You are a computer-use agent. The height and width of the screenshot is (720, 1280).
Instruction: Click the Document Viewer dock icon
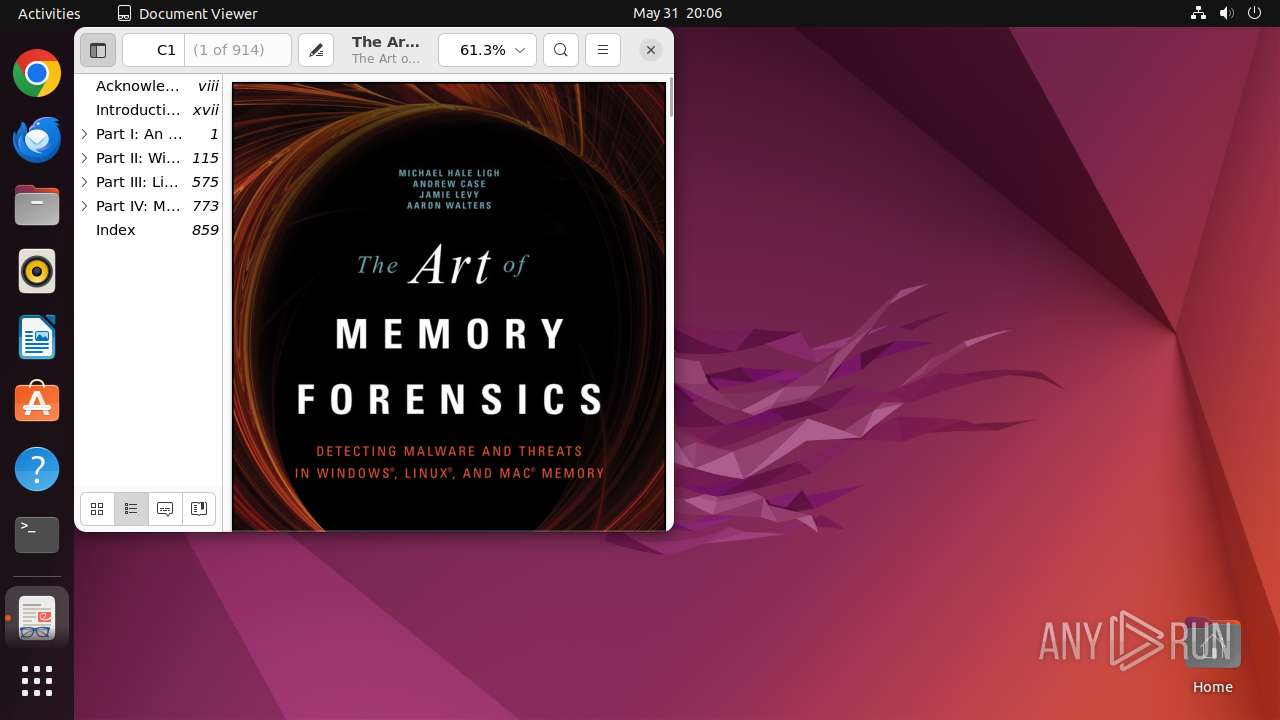[x=37, y=617]
